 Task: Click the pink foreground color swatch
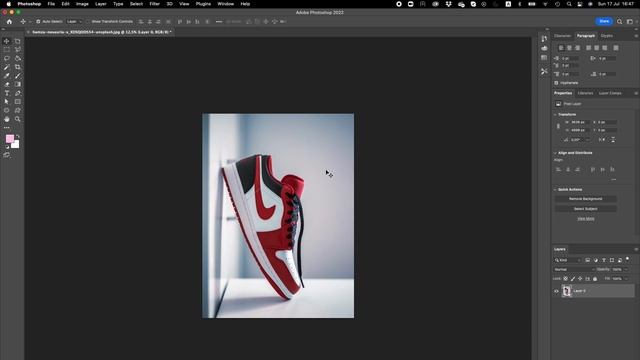[x=9, y=138]
